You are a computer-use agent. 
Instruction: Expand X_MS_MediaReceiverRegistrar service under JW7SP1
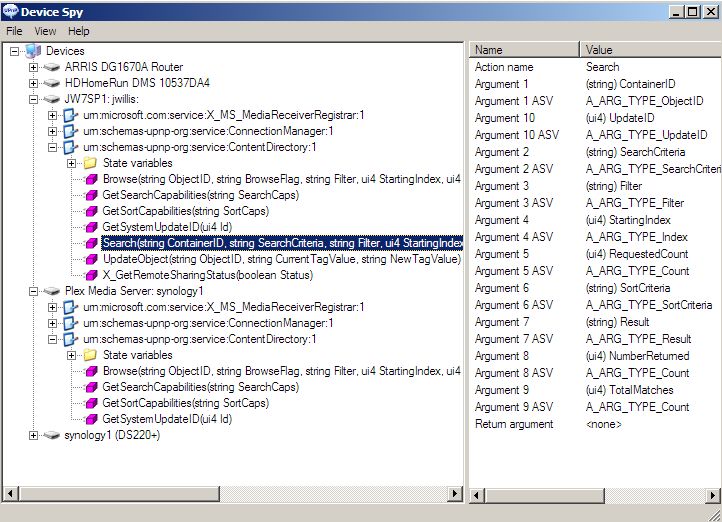coord(52,115)
